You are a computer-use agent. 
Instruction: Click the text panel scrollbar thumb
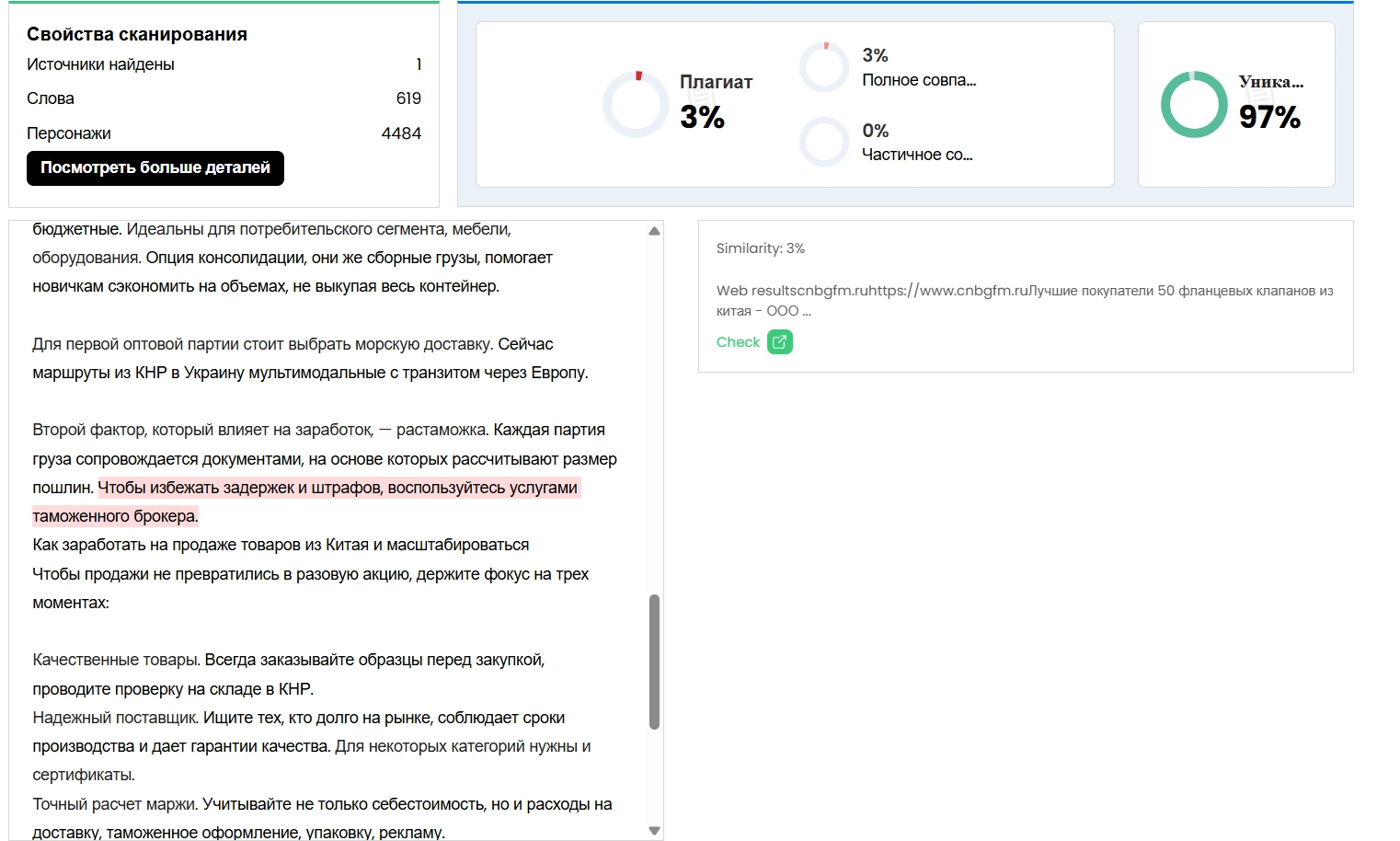[x=654, y=661]
